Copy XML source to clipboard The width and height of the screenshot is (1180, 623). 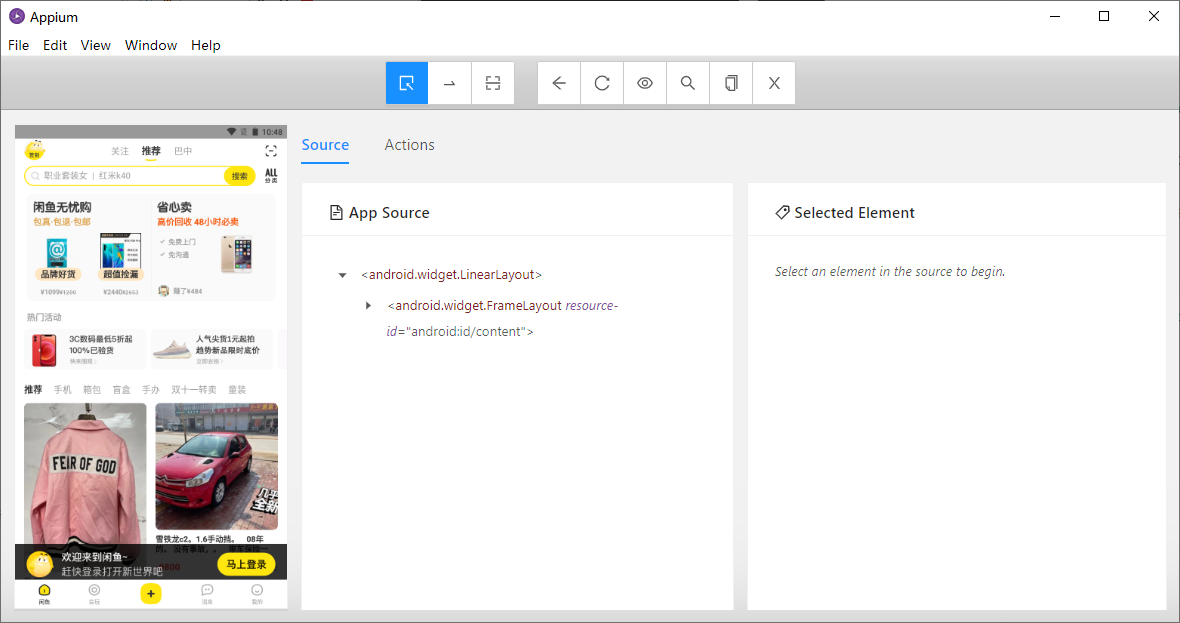click(731, 83)
